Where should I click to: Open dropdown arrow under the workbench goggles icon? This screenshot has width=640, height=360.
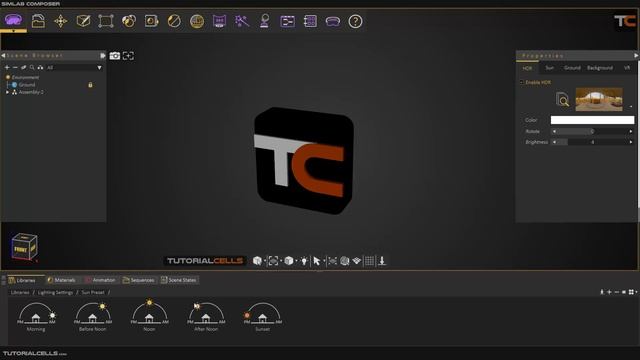tap(13, 31)
